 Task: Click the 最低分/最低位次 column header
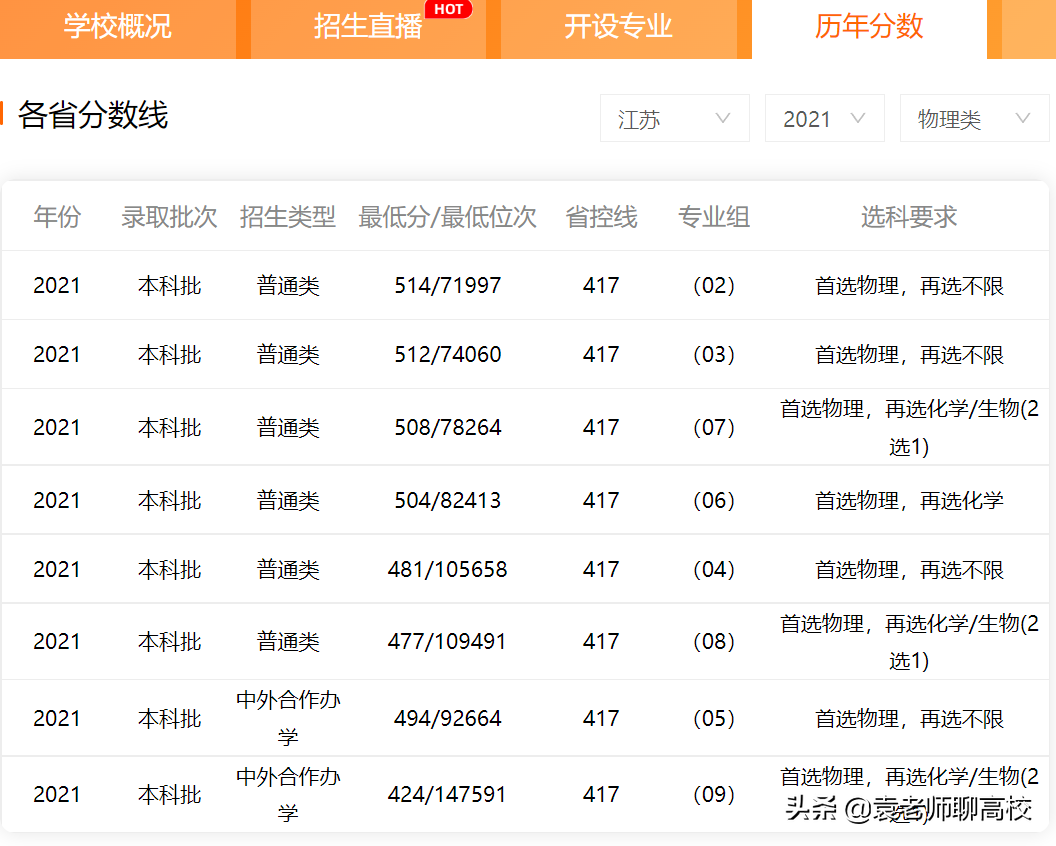(x=447, y=216)
